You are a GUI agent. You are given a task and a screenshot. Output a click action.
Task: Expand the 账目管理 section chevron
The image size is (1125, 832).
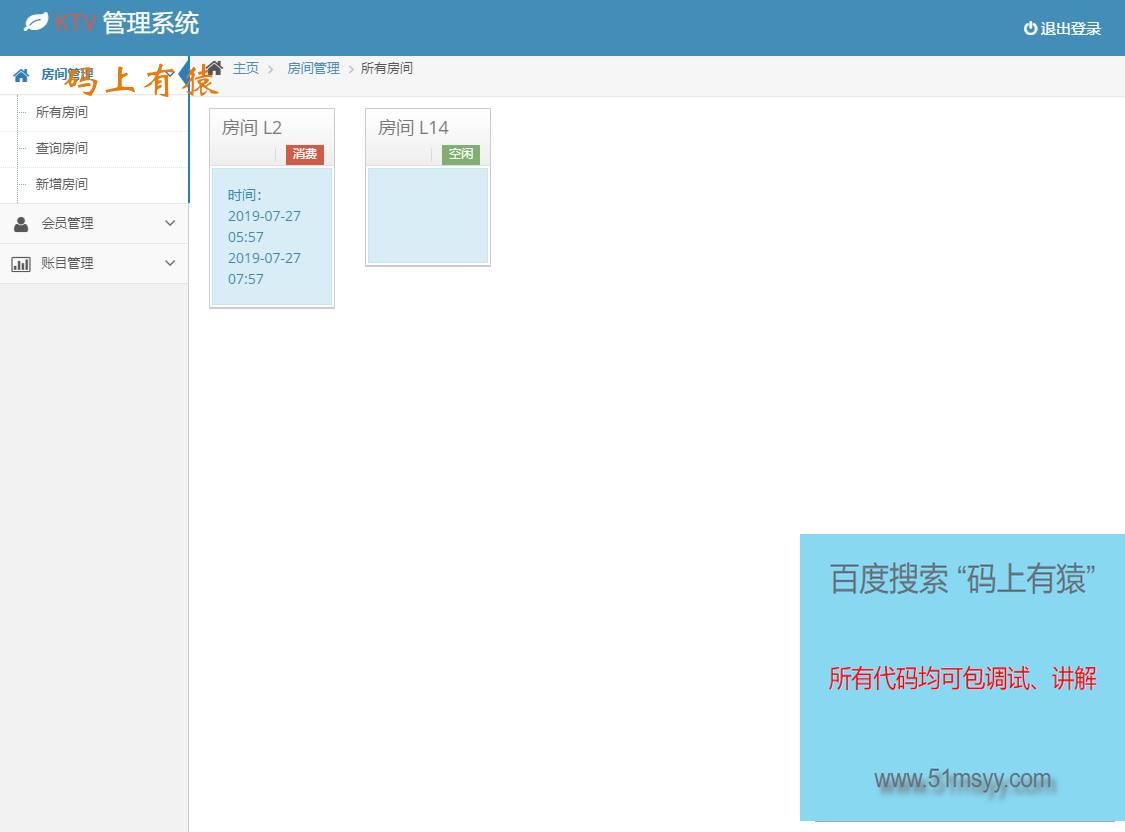[169, 263]
